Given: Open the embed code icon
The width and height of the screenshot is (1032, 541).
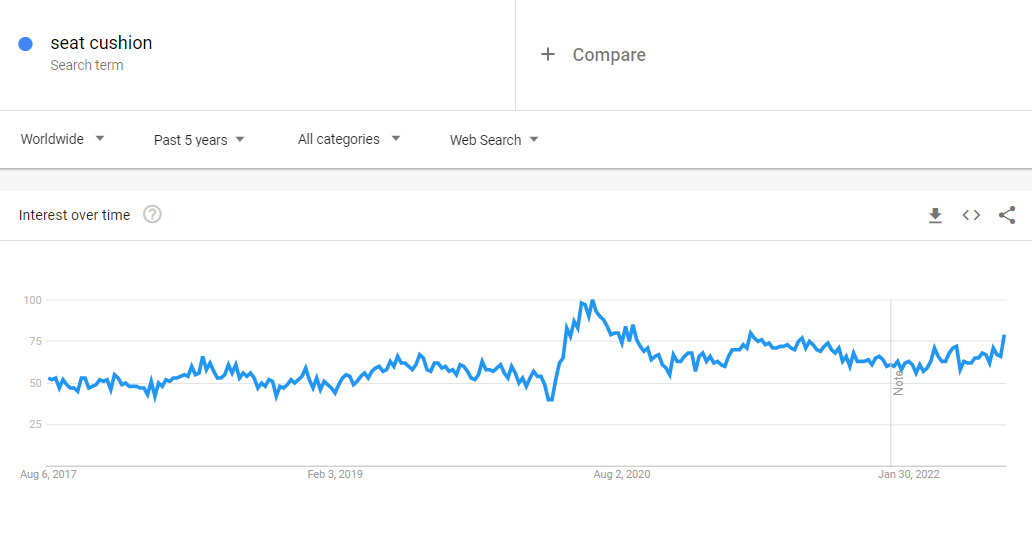Looking at the screenshot, I should tap(971, 215).
